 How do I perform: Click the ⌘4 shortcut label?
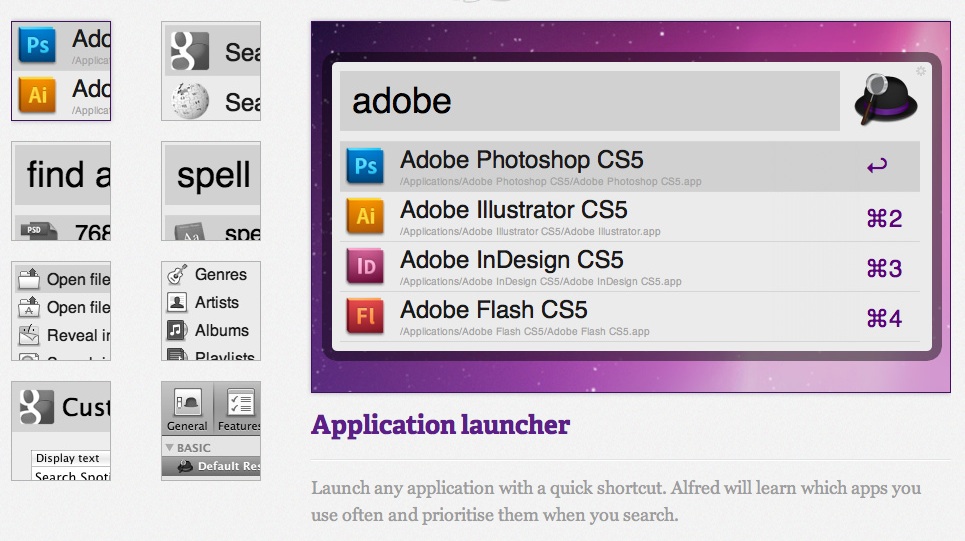[x=884, y=318]
